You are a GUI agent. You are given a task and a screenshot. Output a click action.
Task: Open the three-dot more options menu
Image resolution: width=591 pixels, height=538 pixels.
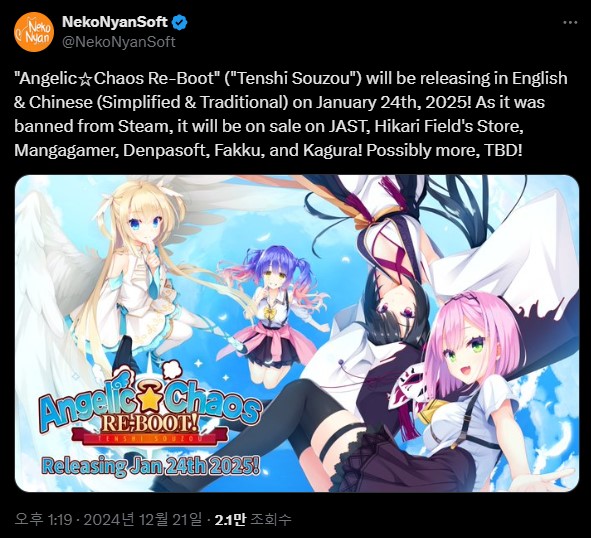pos(570,23)
